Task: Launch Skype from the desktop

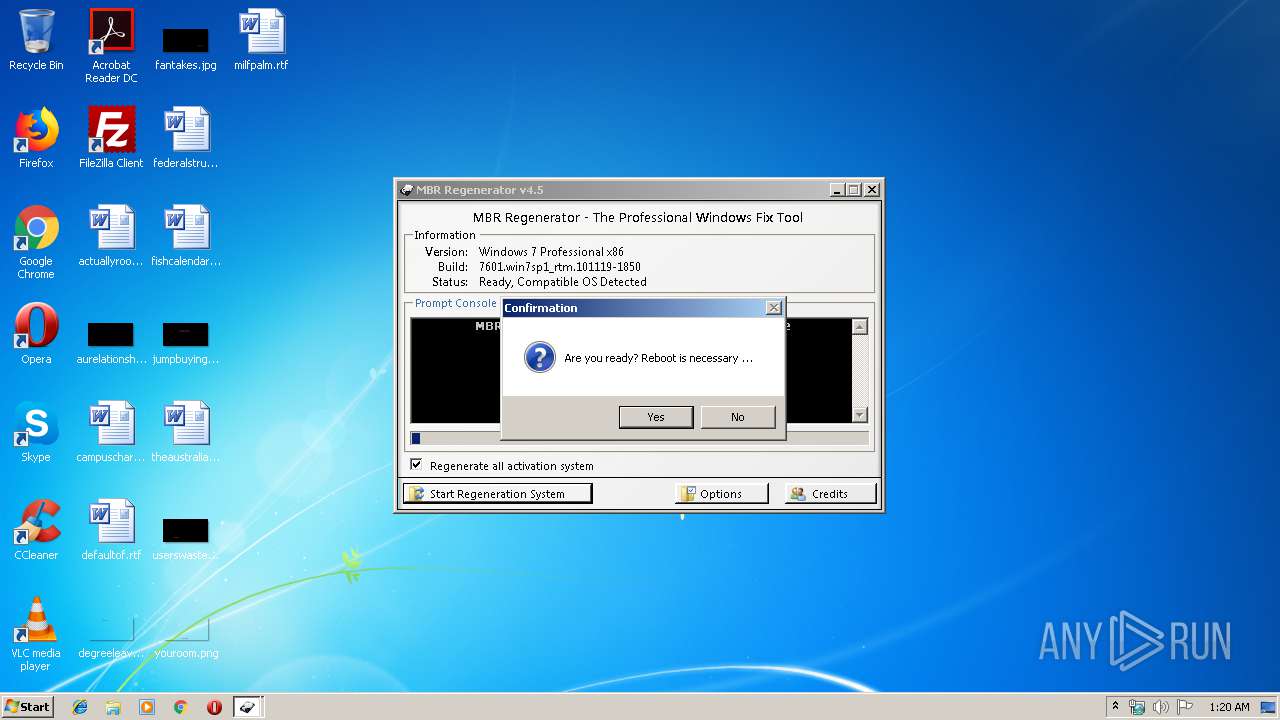Action: (36, 432)
